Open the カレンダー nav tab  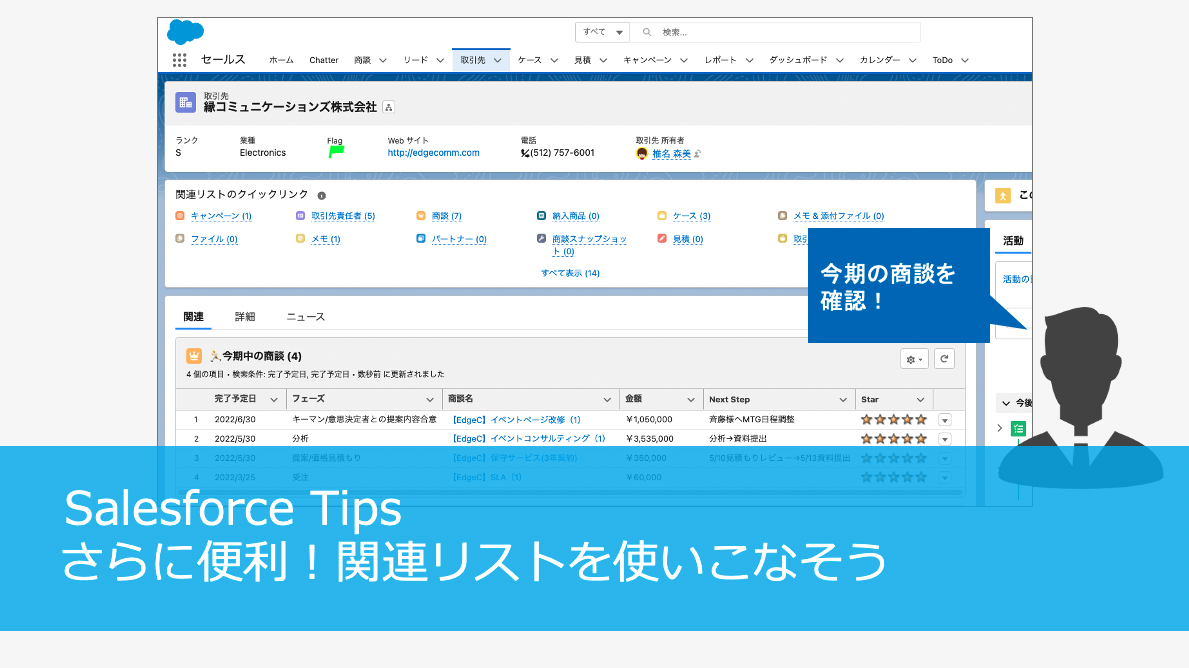(880, 60)
